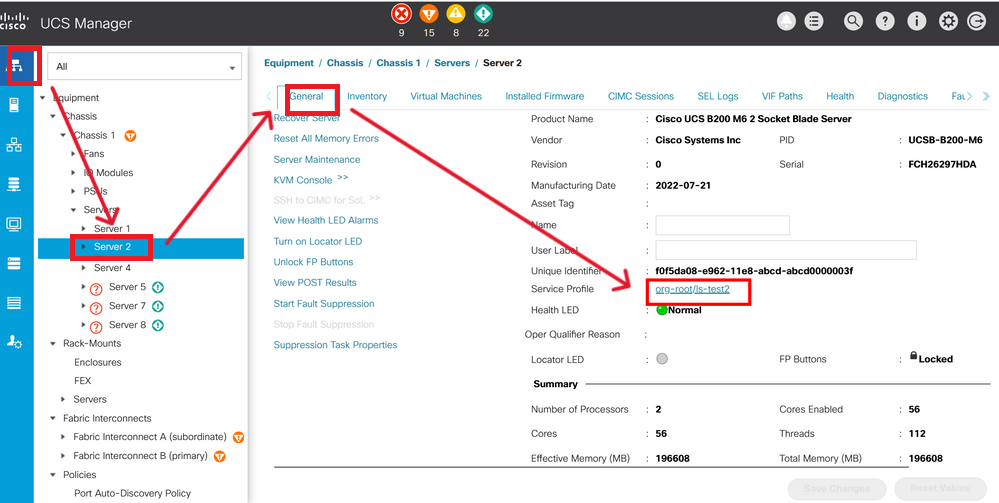The width and height of the screenshot is (999, 503).
Task: Click Fabric Interconnect B fault badge
Action: pyautogui.click(x=220, y=456)
